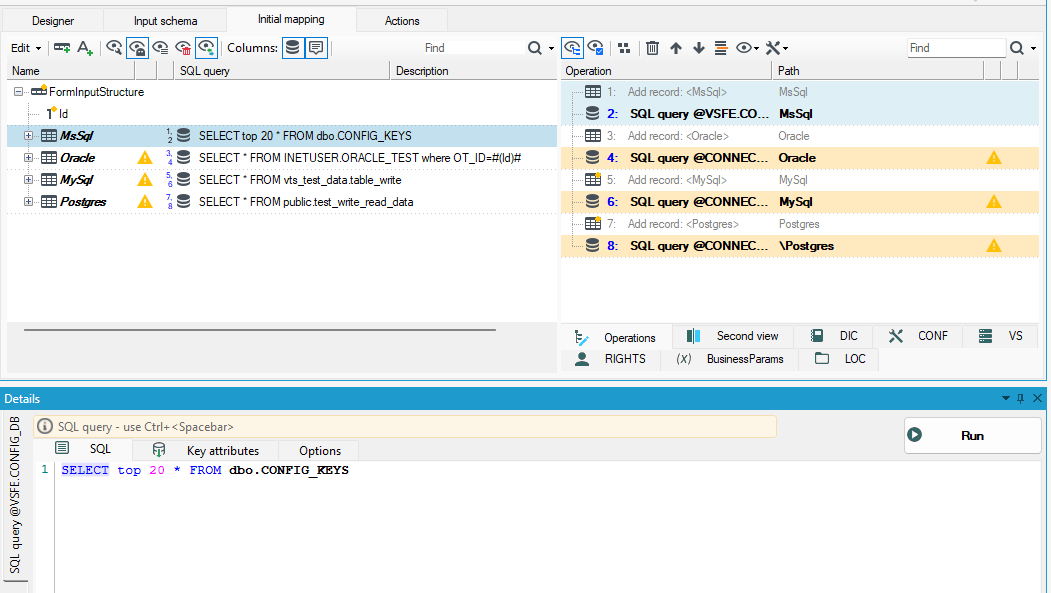Switch to the Input schema tab
The height and width of the screenshot is (593, 1051).
[166, 21]
